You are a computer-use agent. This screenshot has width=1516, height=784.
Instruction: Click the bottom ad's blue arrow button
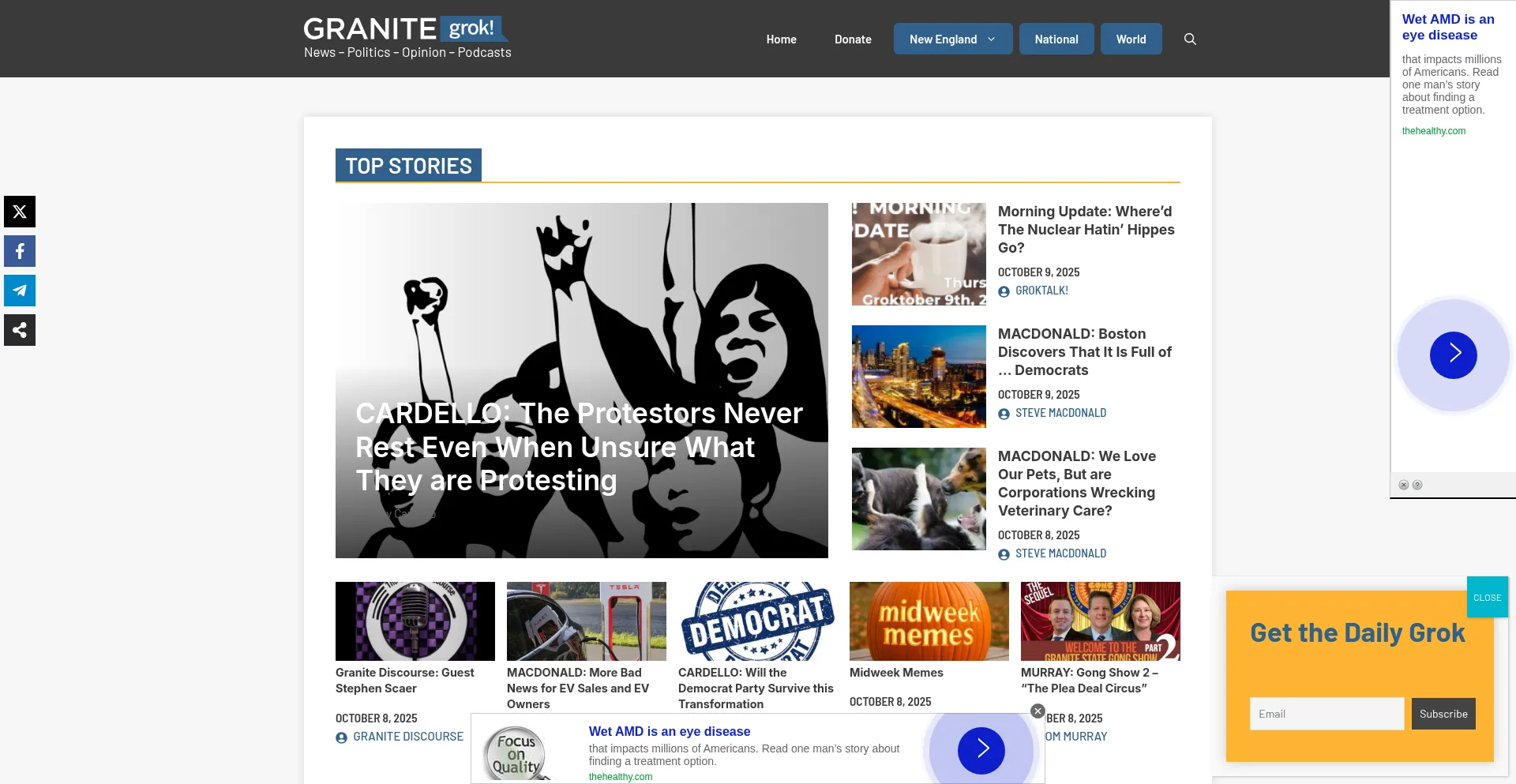981,750
